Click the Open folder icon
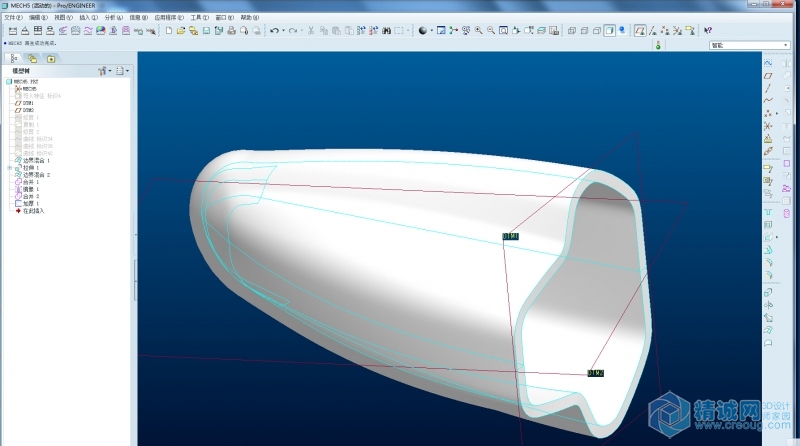Viewport: 800px width, 446px height. 181,31
